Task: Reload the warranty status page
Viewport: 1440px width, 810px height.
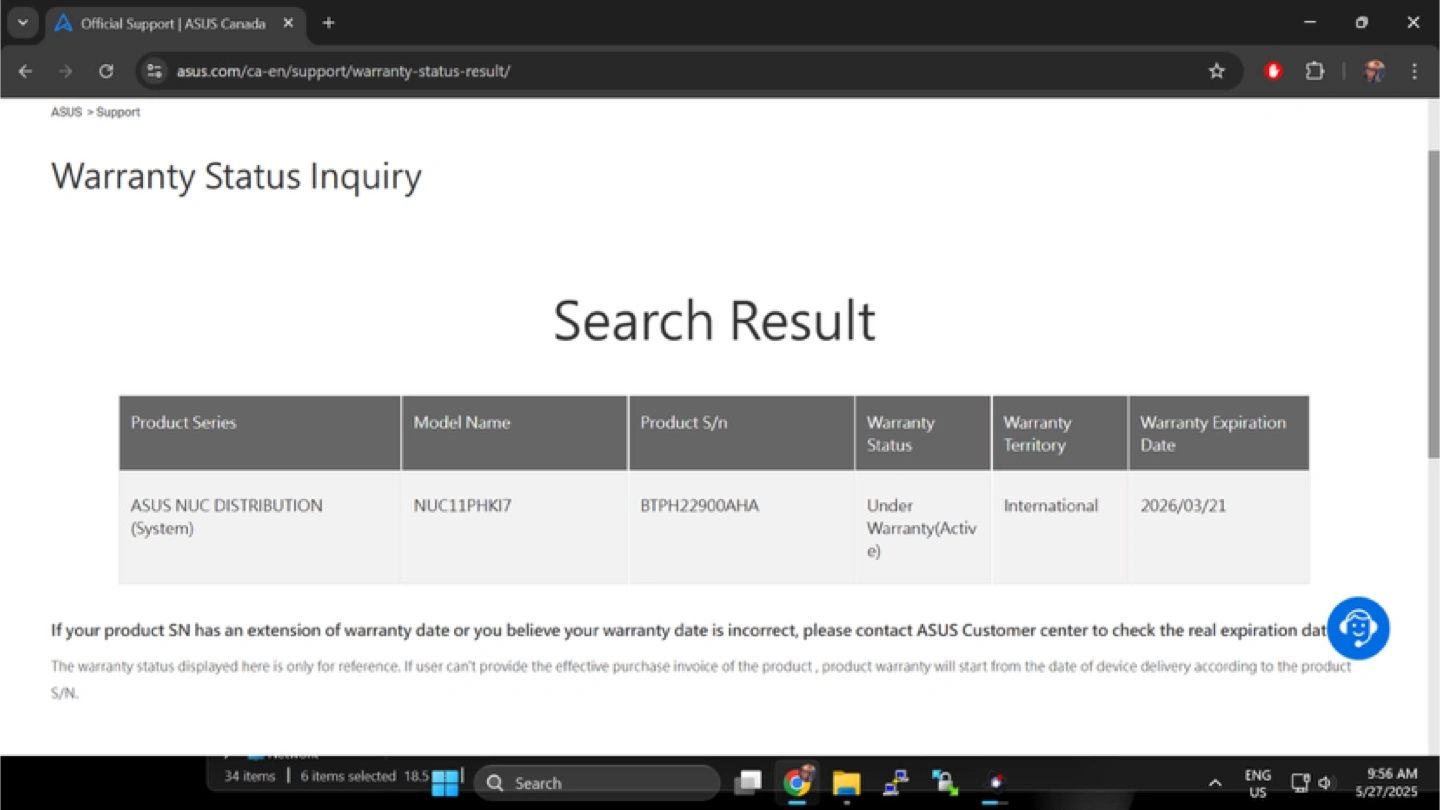Action: point(106,71)
